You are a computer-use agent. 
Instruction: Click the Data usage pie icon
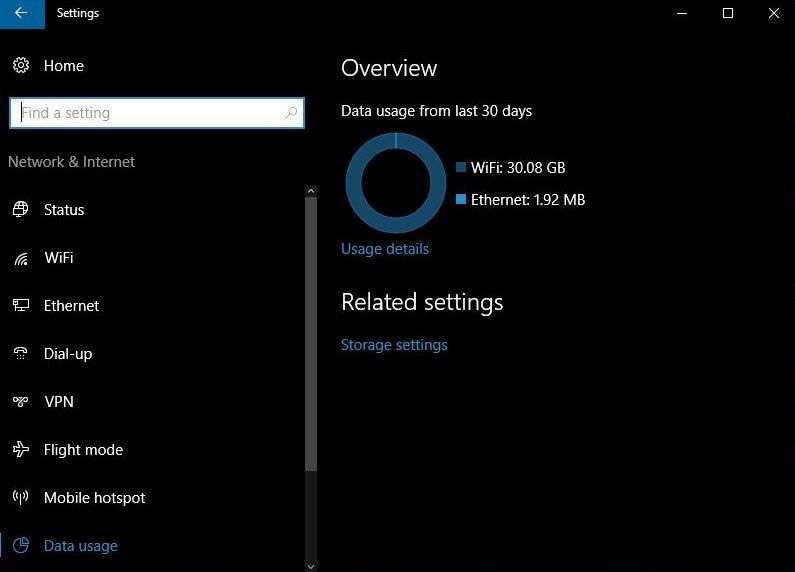tap(21, 546)
